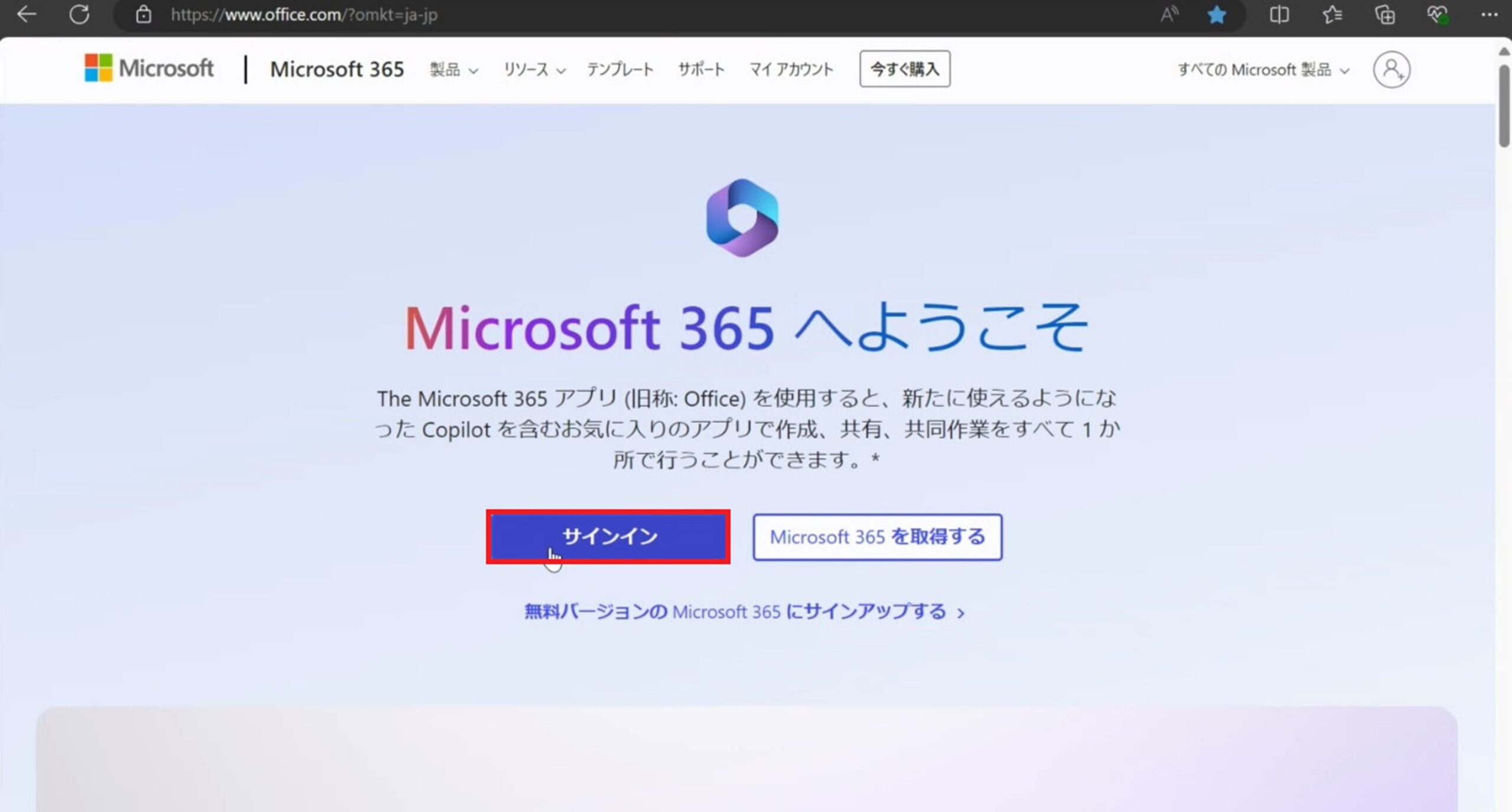The width and height of the screenshot is (1512, 812).
Task: Click the office.com URL in address bar
Action: [304, 15]
